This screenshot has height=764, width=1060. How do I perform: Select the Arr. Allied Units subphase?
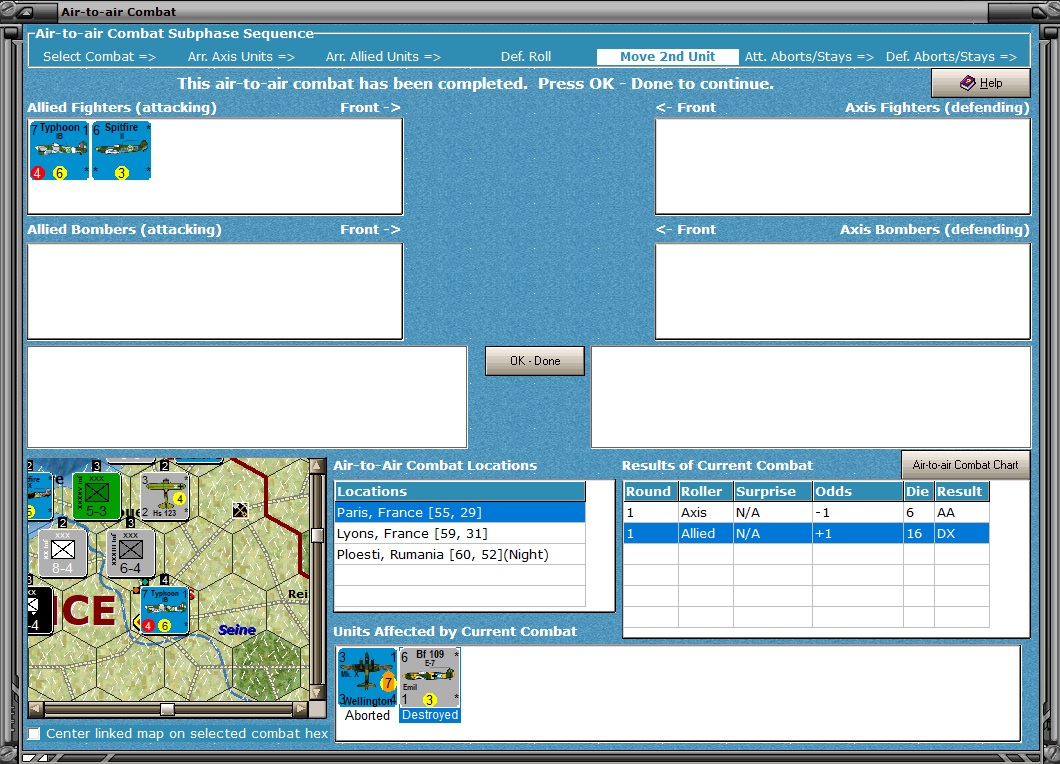point(383,57)
